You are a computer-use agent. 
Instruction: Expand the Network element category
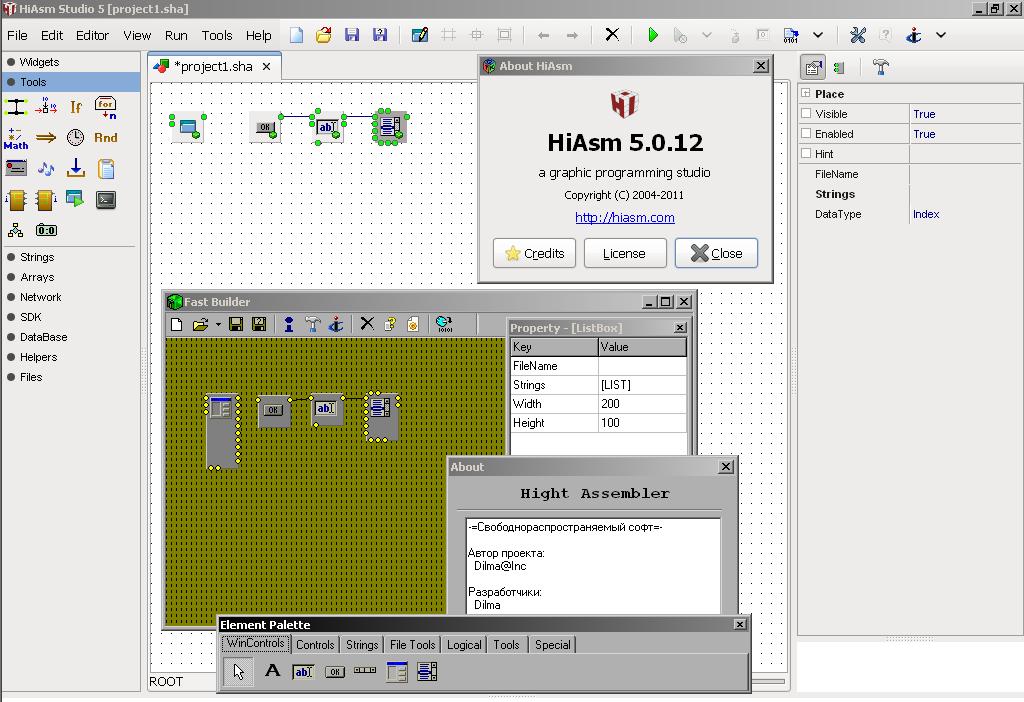(40, 297)
